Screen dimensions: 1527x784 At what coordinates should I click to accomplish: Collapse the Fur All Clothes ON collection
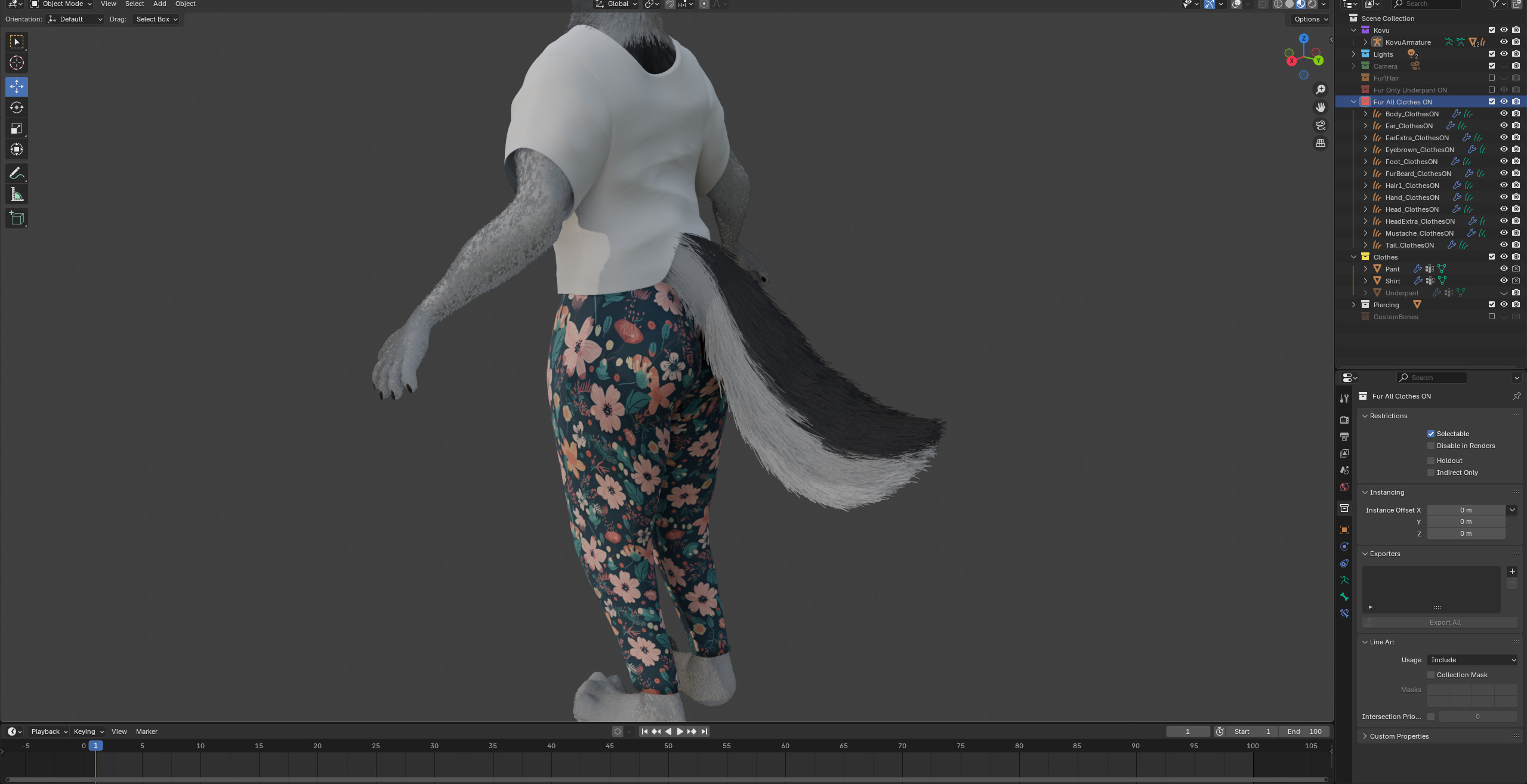1353,102
